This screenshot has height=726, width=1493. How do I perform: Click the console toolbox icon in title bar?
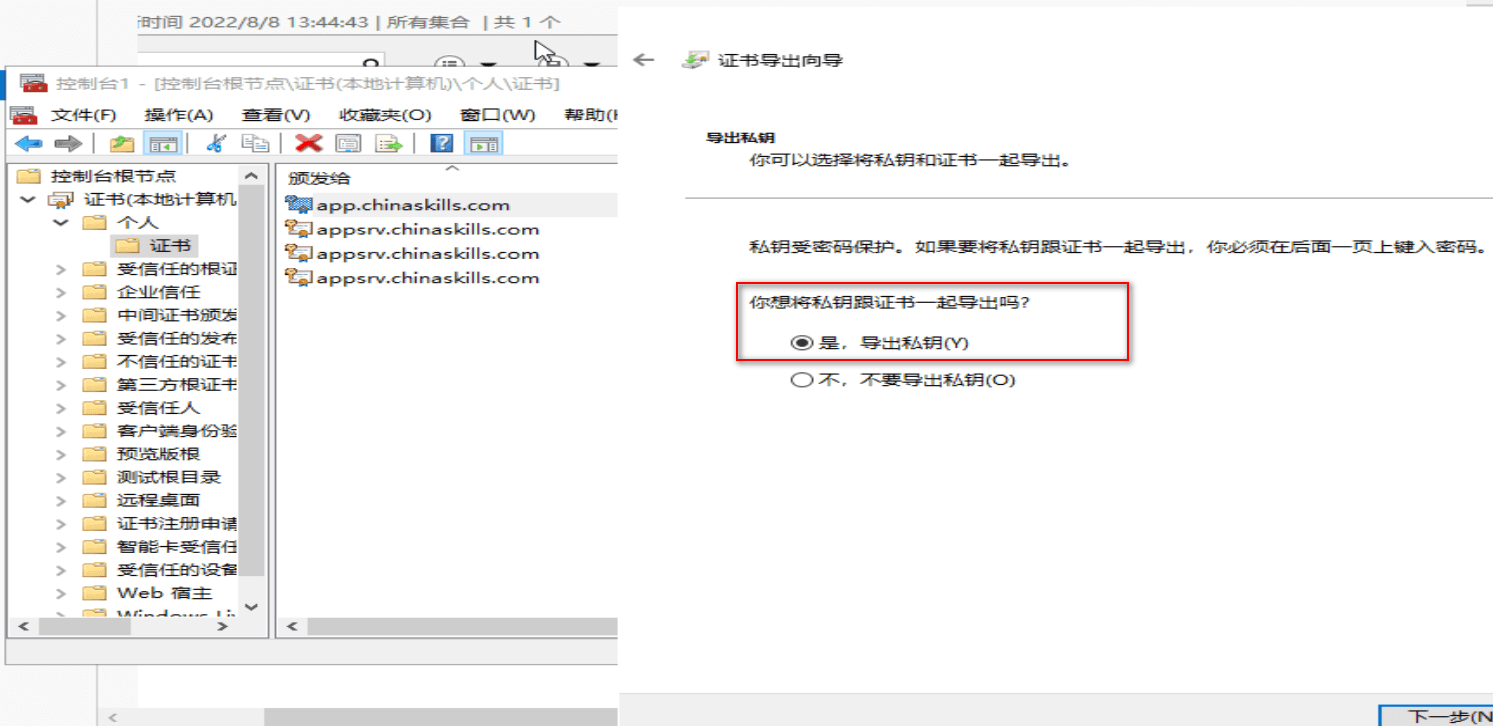(33, 83)
